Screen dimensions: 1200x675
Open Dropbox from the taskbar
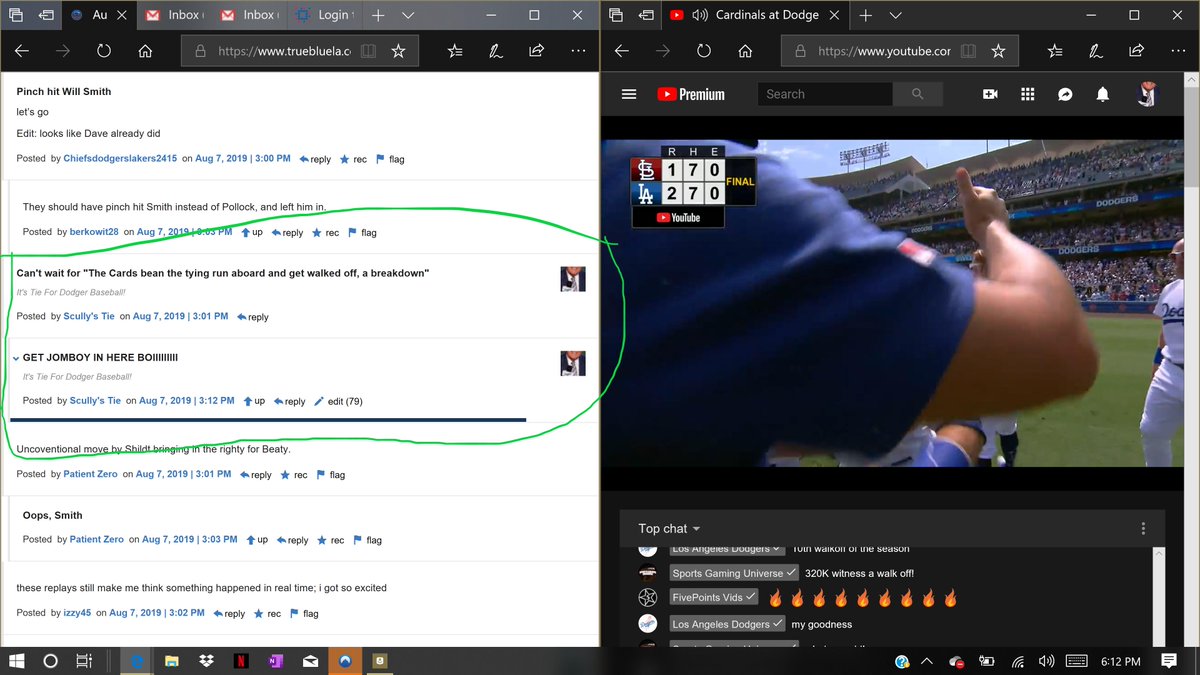(206, 661)
